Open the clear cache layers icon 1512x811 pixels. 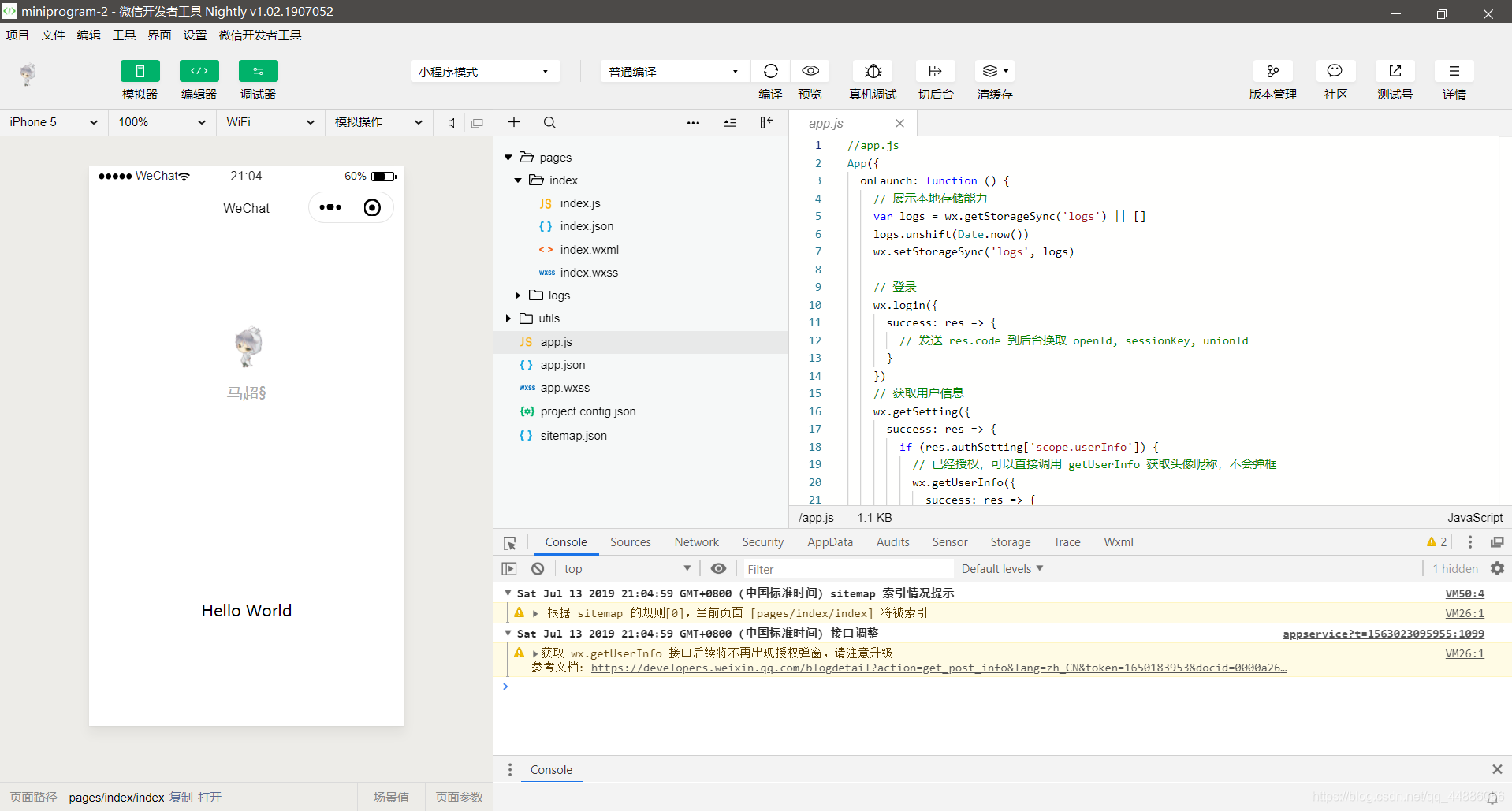coord(995,71)
